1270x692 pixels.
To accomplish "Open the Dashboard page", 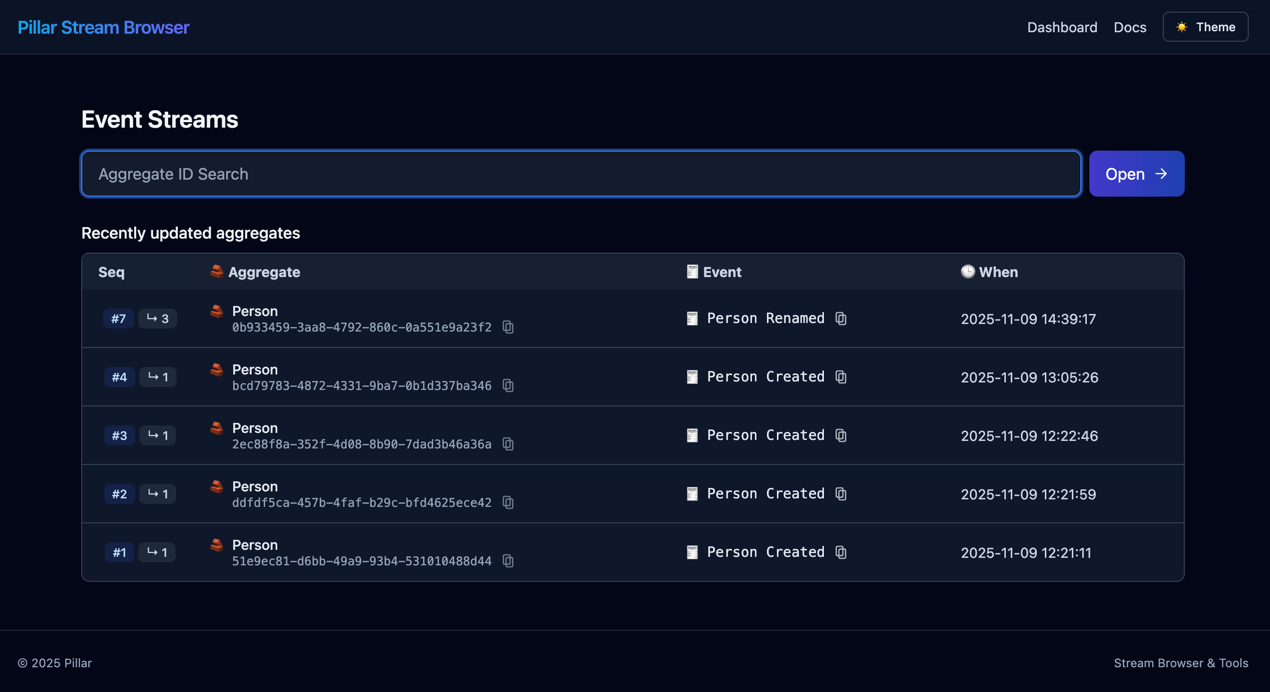I will (x=1061, y=27).
